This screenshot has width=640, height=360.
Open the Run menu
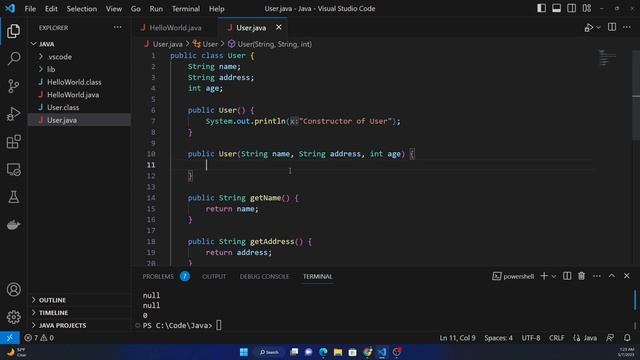(156, 9)
